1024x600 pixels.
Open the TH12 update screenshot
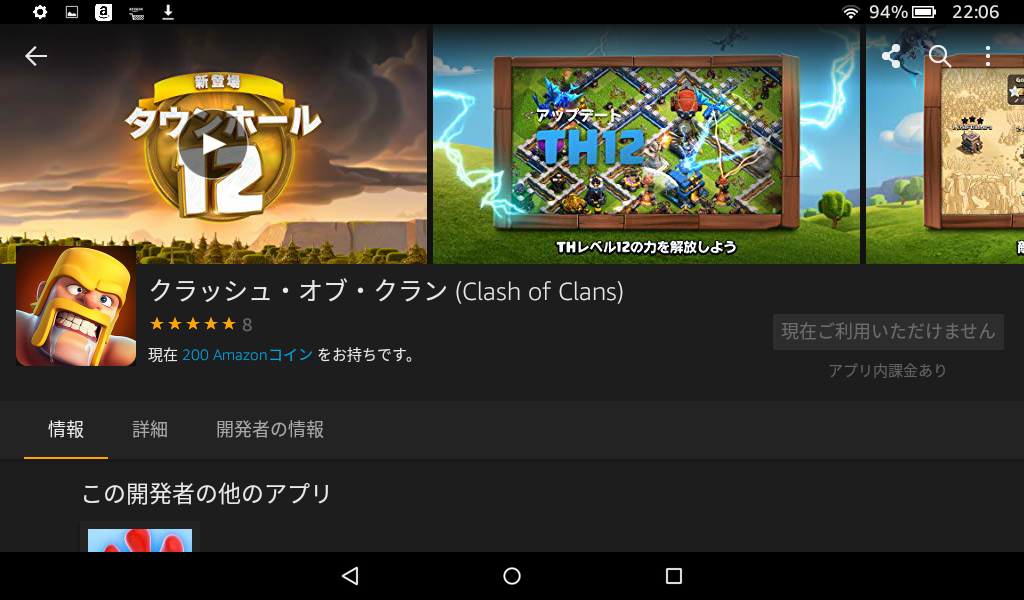pyautogui.click(x=647, y=144)
